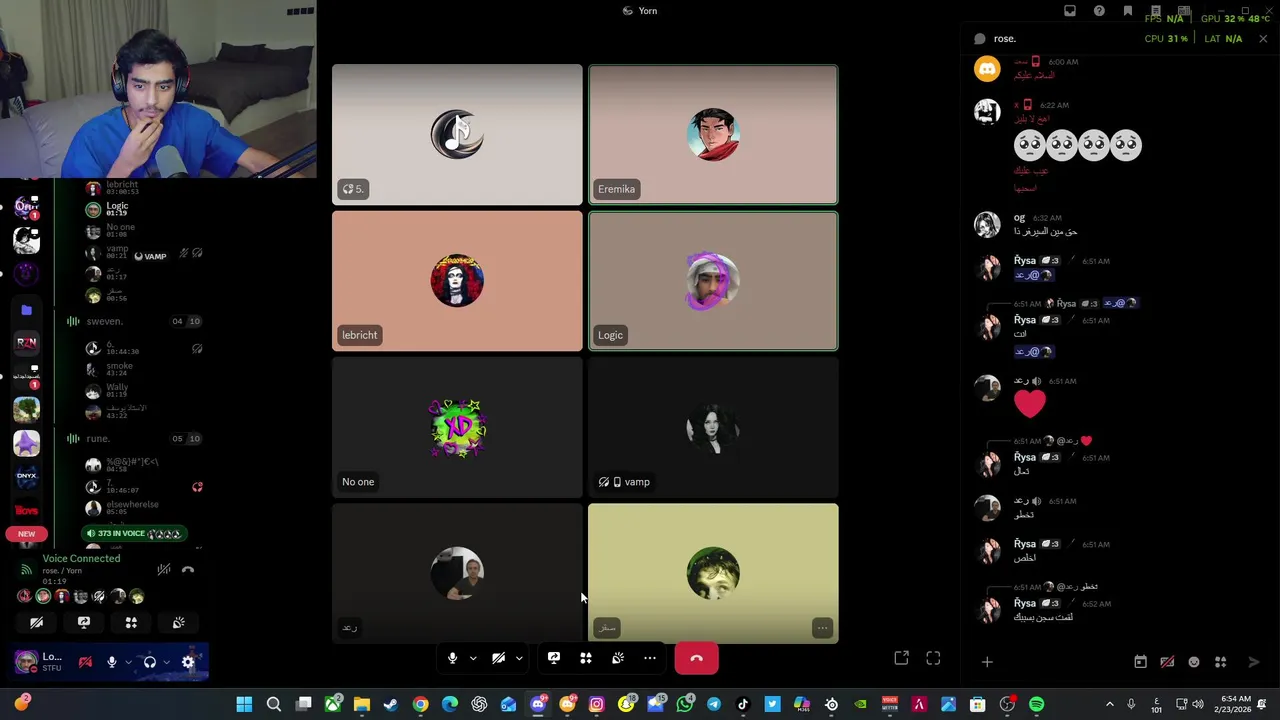Select the Eremika video tile
Screen dimensions: 1280x720
(x=713, y=135)
